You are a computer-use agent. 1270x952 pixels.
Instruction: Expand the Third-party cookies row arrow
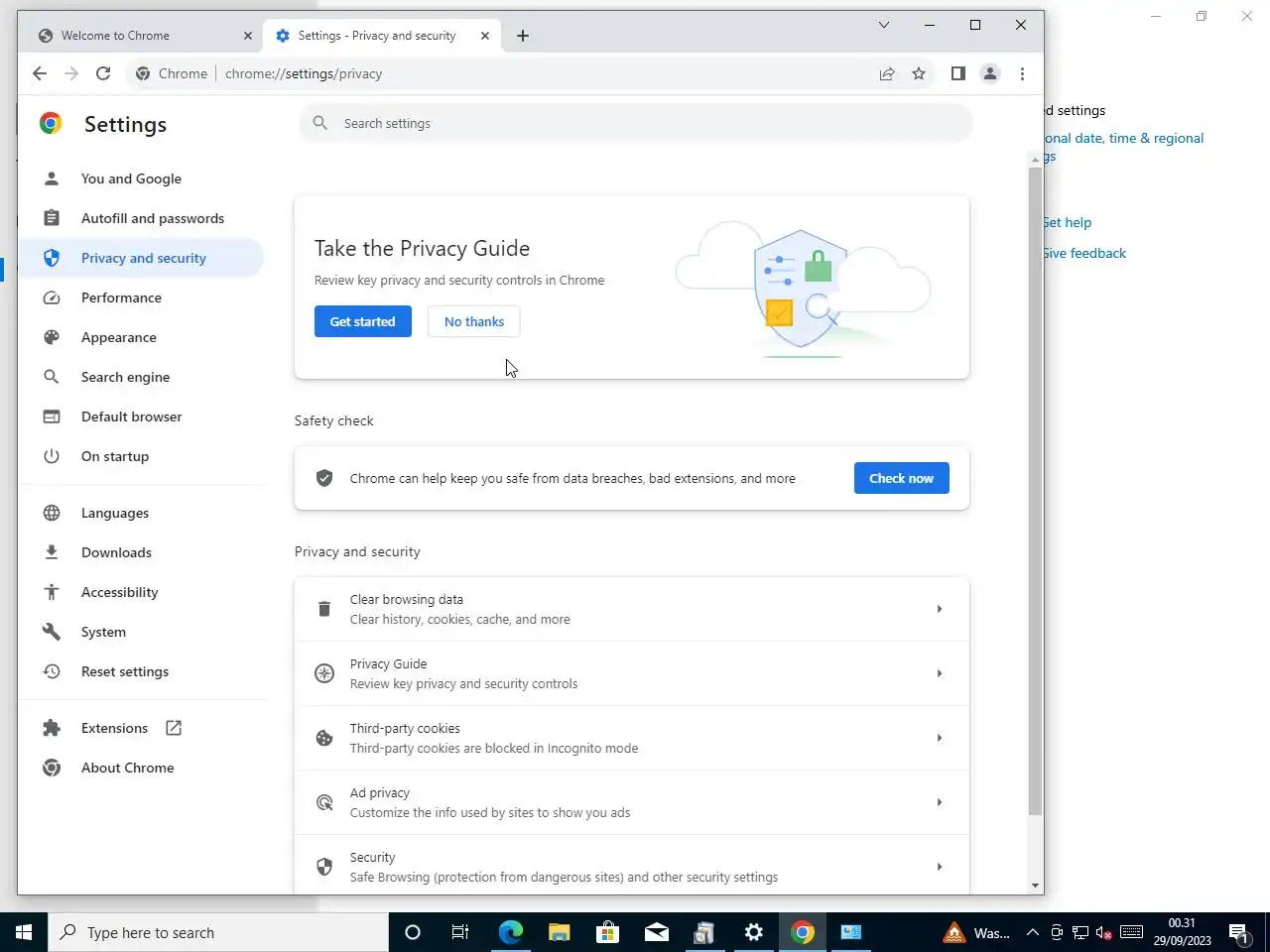coord(939,738)
